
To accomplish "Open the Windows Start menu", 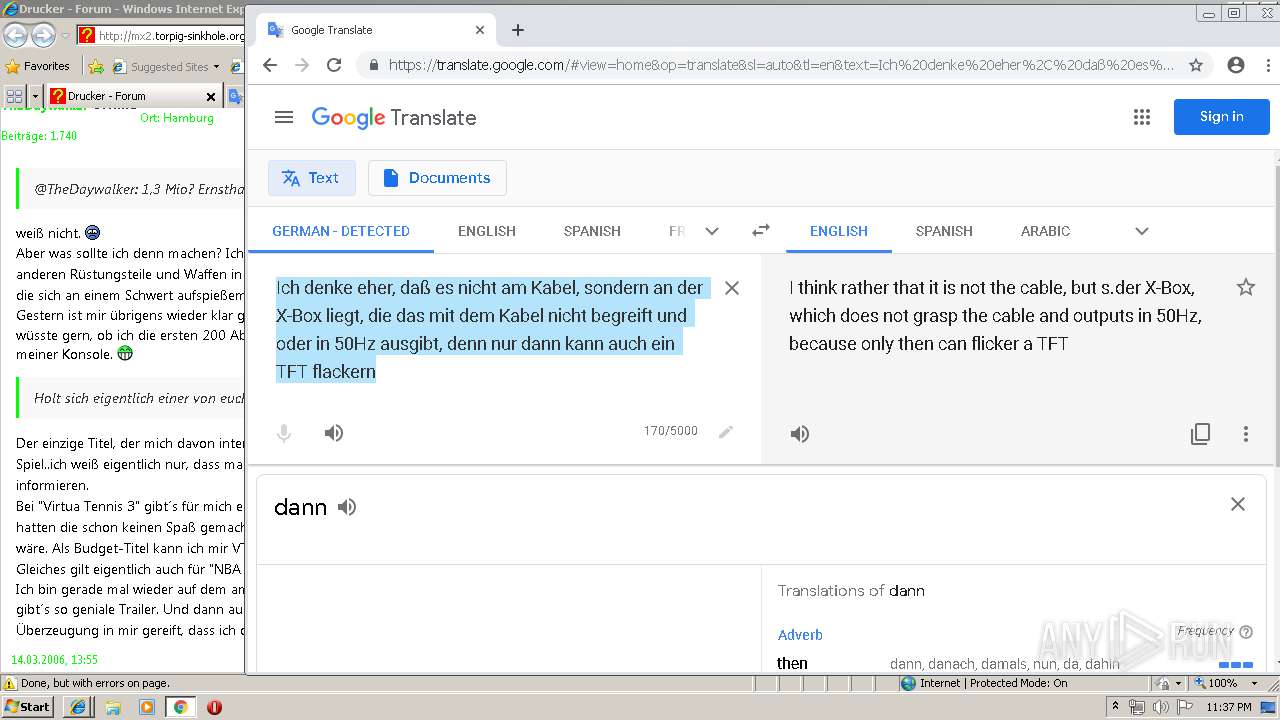I will click(x=27, y=706).
